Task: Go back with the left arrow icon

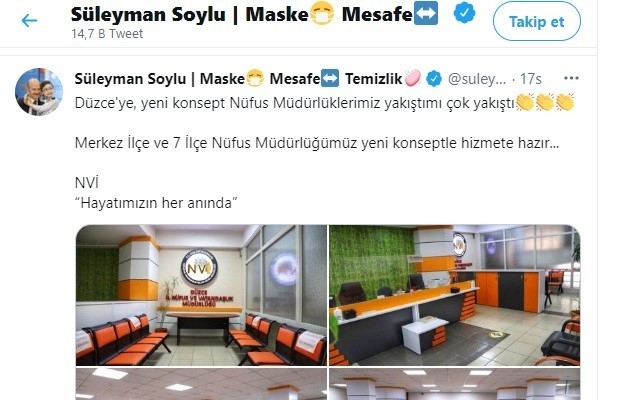Action: pyautogui.click(x=29, y=20)
